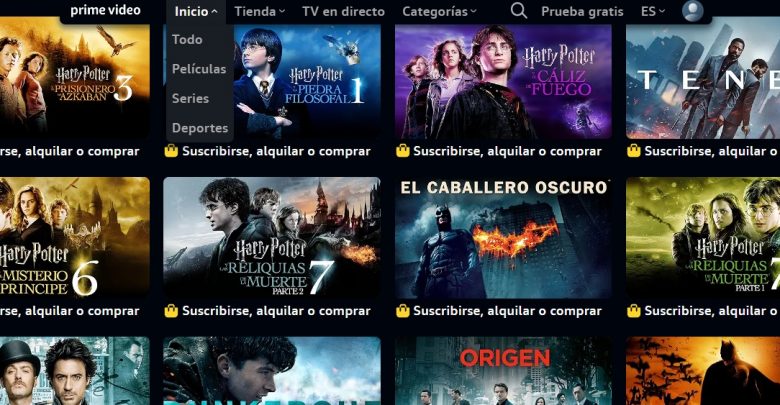Click the Prime Video logo
The width and height of the screenshot is (780, 405).
click(105, 10)
